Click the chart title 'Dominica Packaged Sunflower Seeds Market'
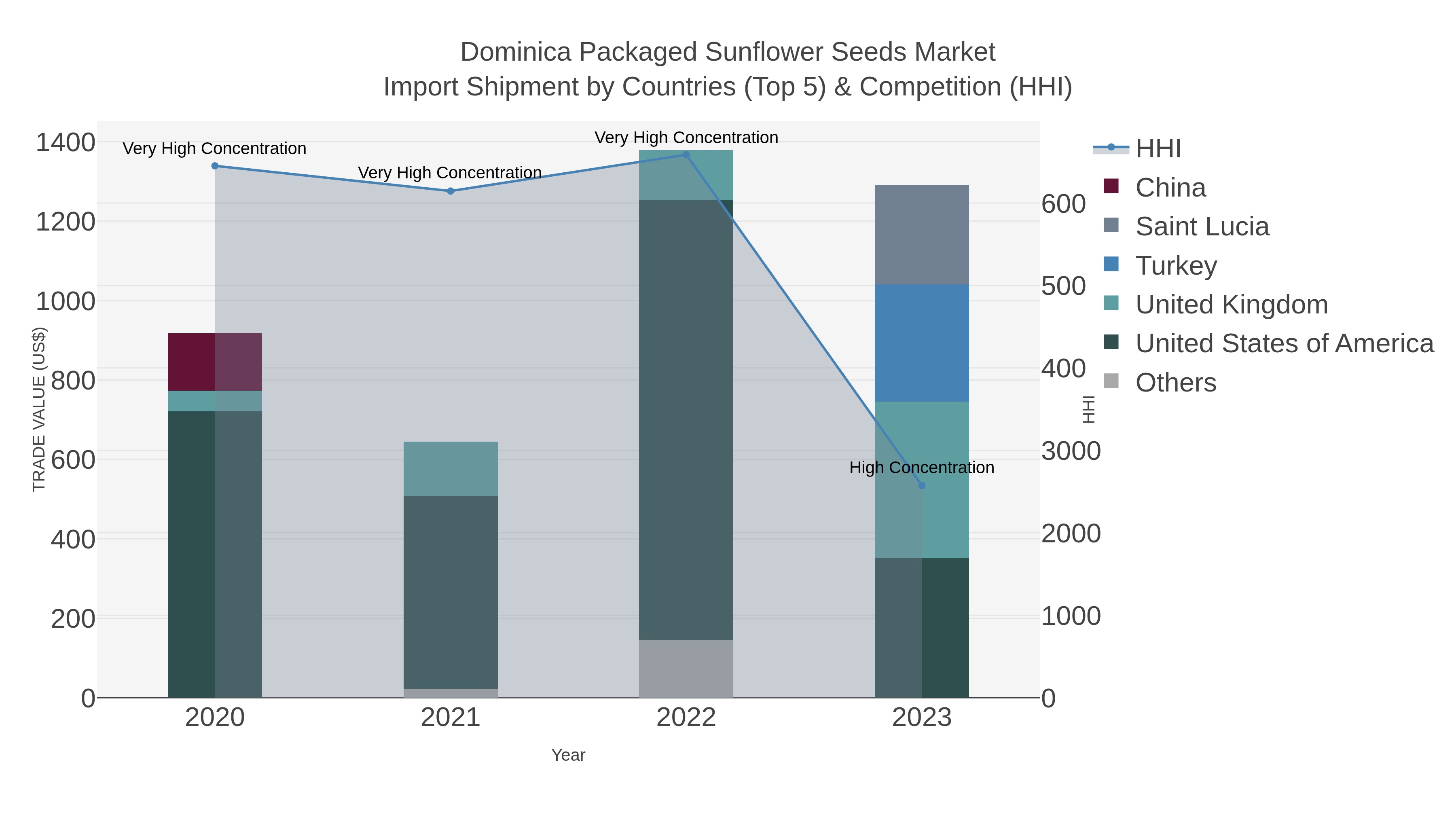Image resolution: width=1456 pixels, height=819 pixels. coord(728,52)
